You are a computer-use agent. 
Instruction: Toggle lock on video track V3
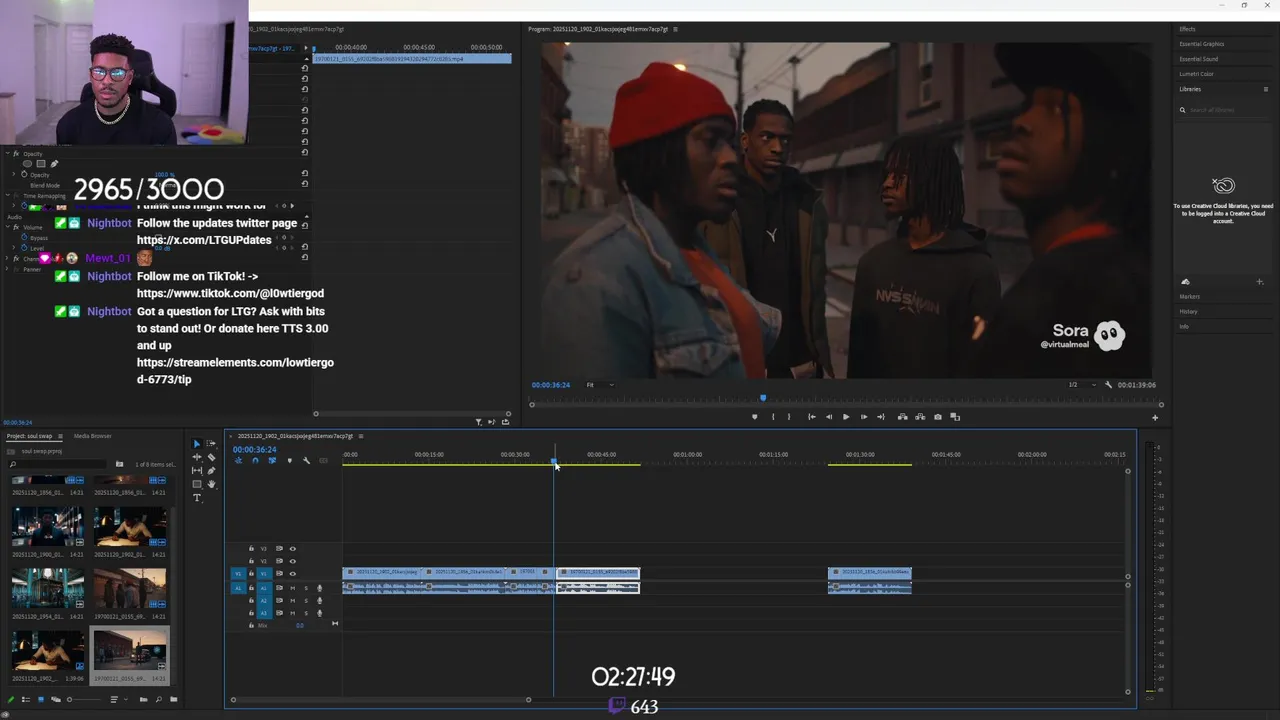(x=251, y=548)
